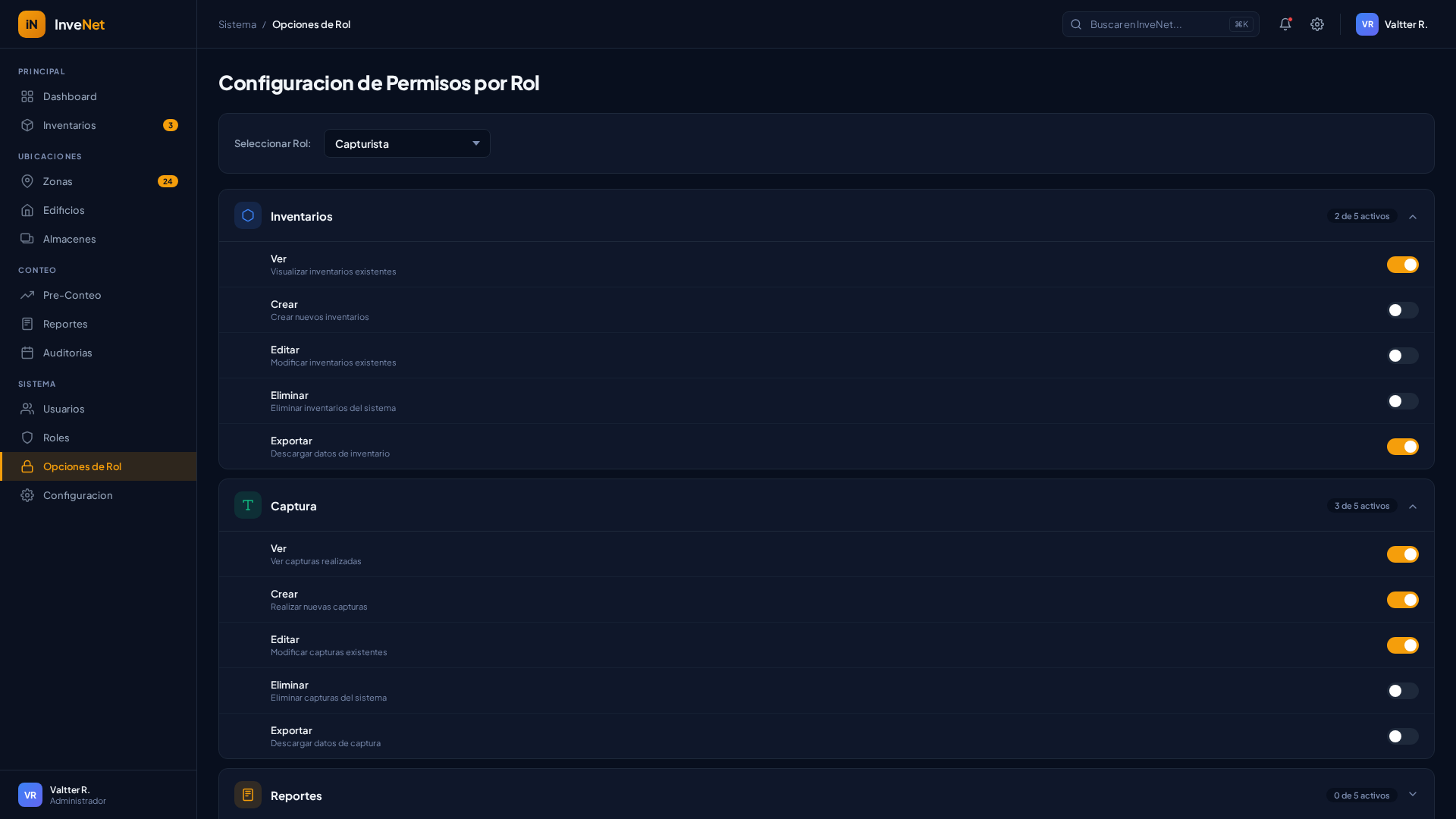Click the Reportes section document icon

tap(248, 795)
